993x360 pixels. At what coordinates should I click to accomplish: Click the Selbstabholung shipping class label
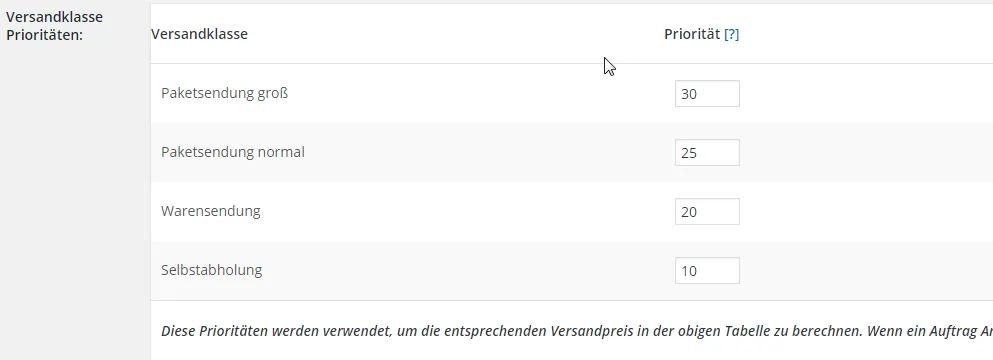click(212, 270)
